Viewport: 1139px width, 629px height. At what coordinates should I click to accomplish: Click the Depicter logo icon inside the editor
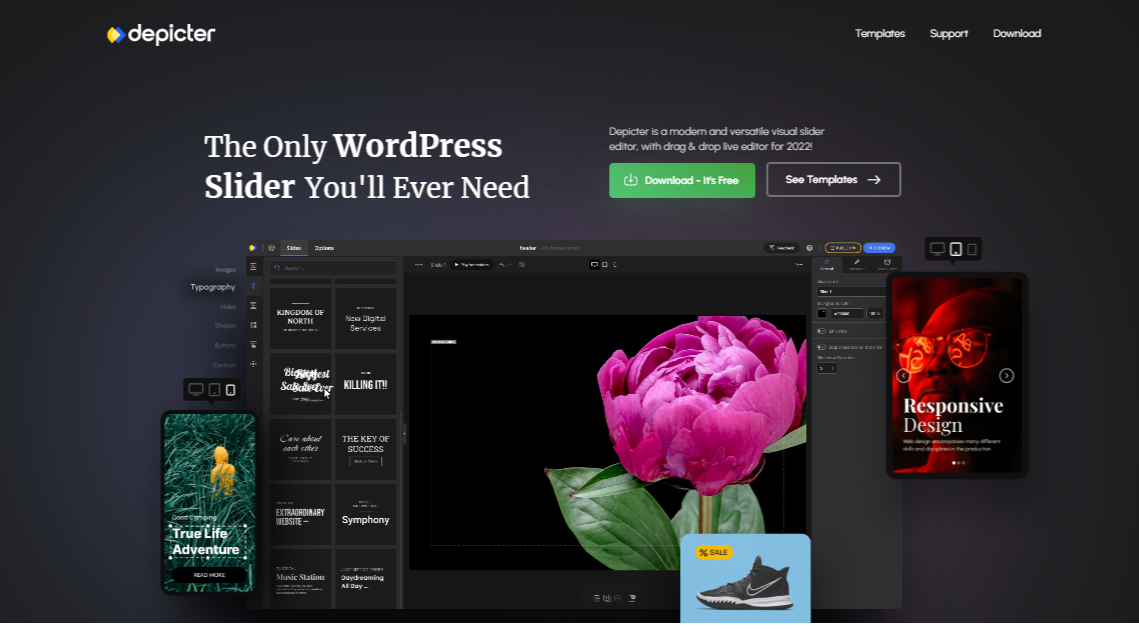(x=253, y=248)
